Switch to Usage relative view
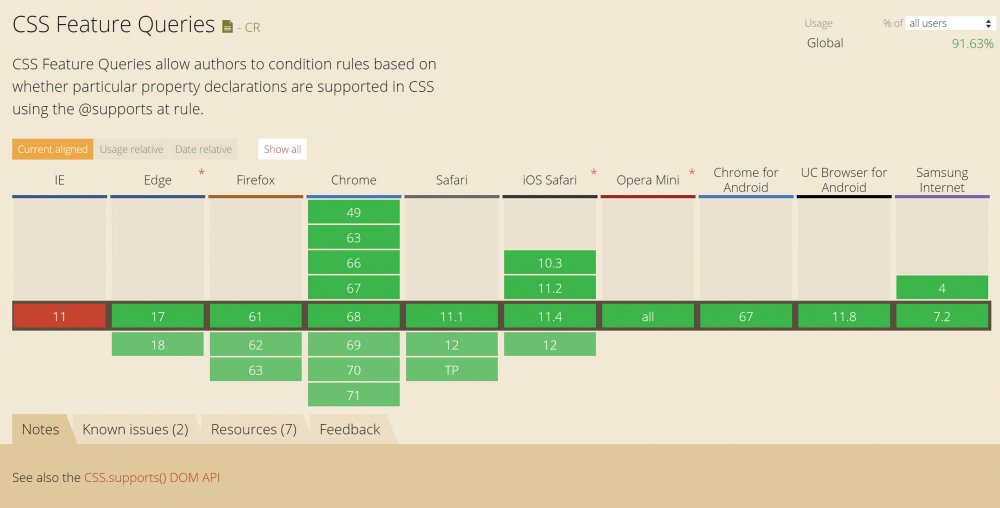 tap(131, 149)
